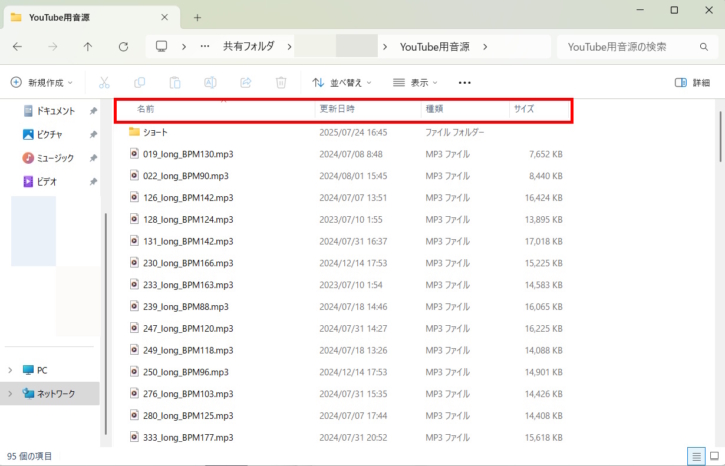Click the Up directory arrow
Screen dimensions: 725x466
click(x=88, y=47)
